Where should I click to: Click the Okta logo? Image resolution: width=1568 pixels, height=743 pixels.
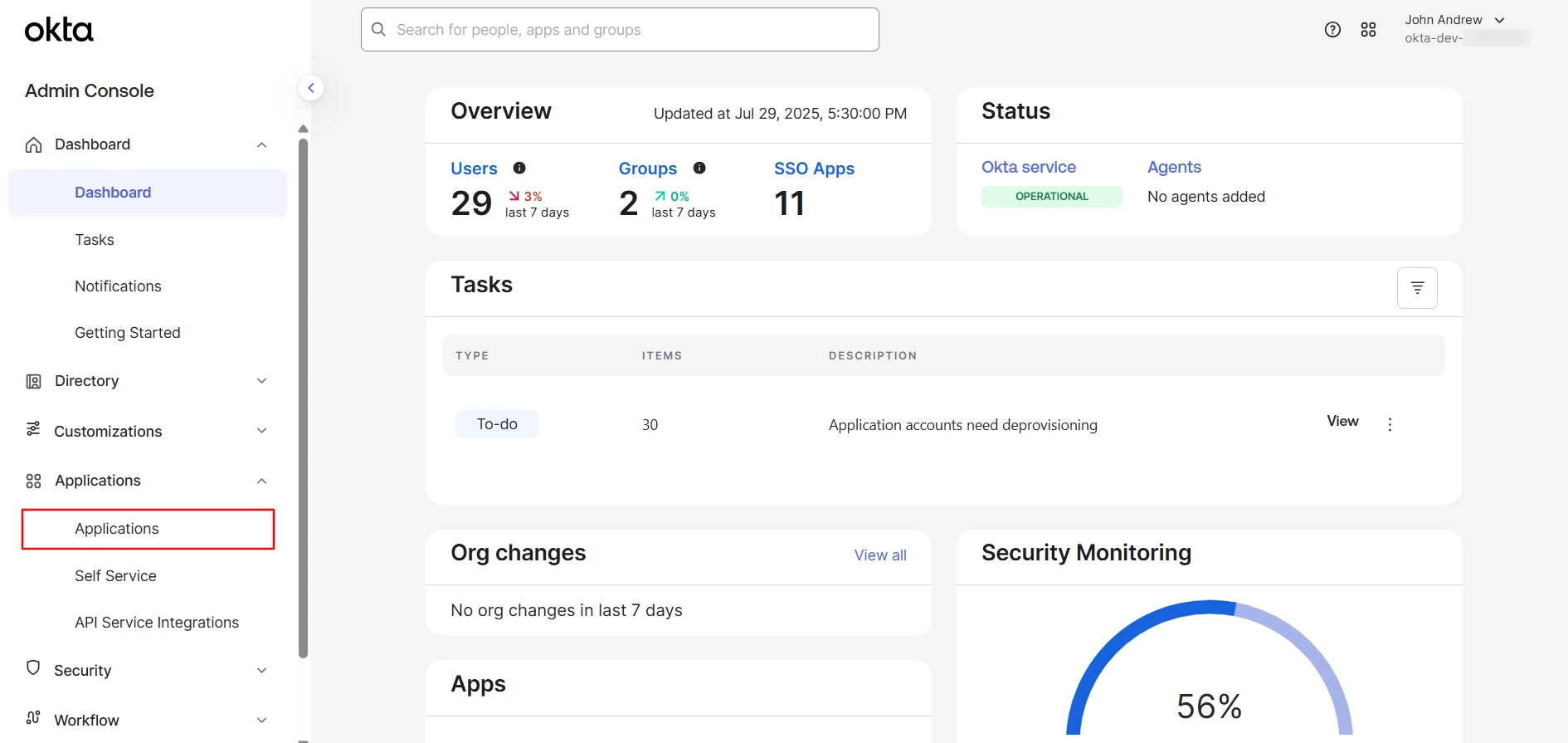coord(59,30)
